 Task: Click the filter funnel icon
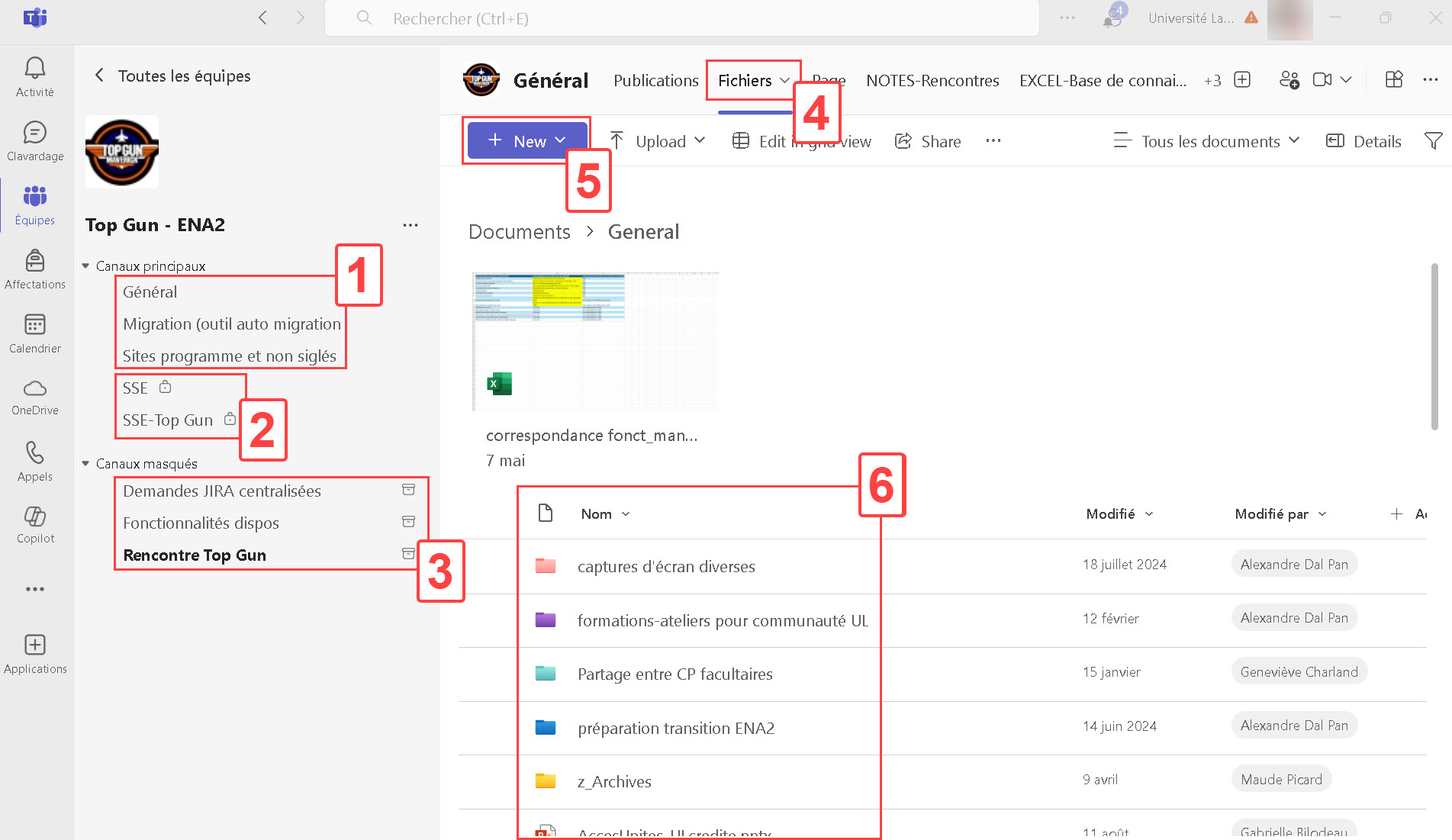(x=1433, y=141)
